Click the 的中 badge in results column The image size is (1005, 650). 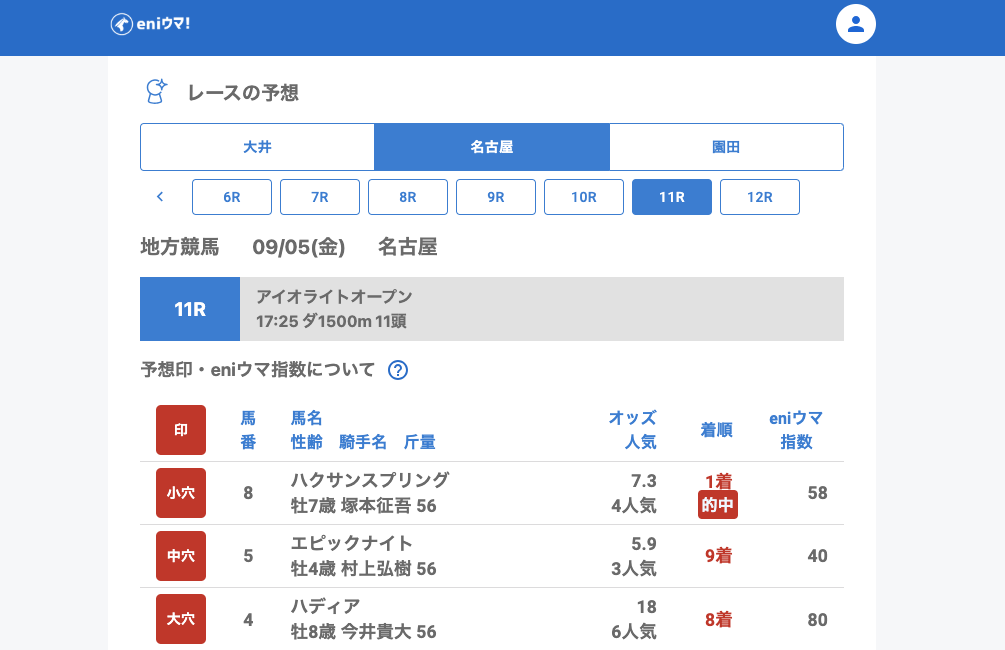[717, 505]
